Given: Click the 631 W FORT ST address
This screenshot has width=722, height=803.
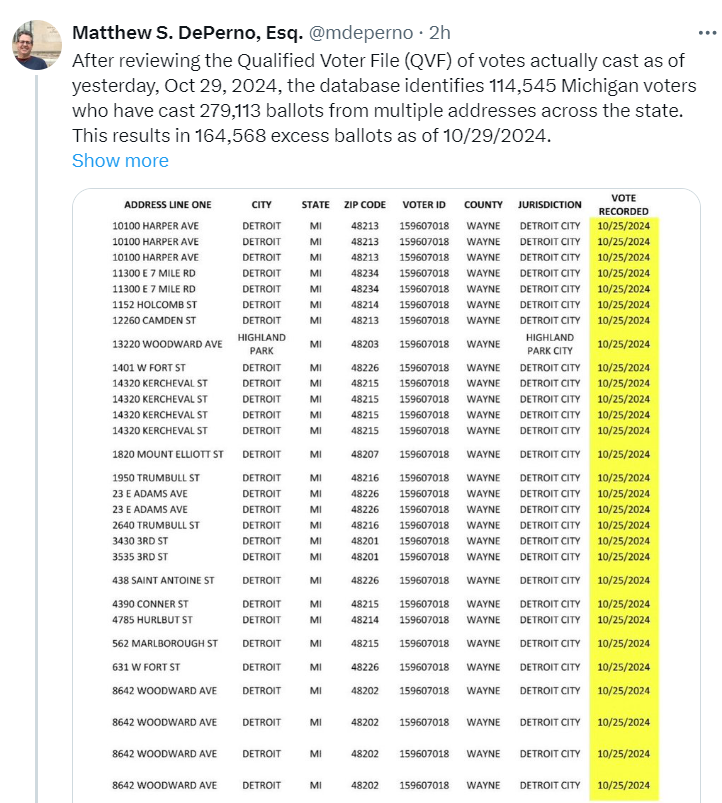Looking at the screenshot, I should click(x=146, y=667).
